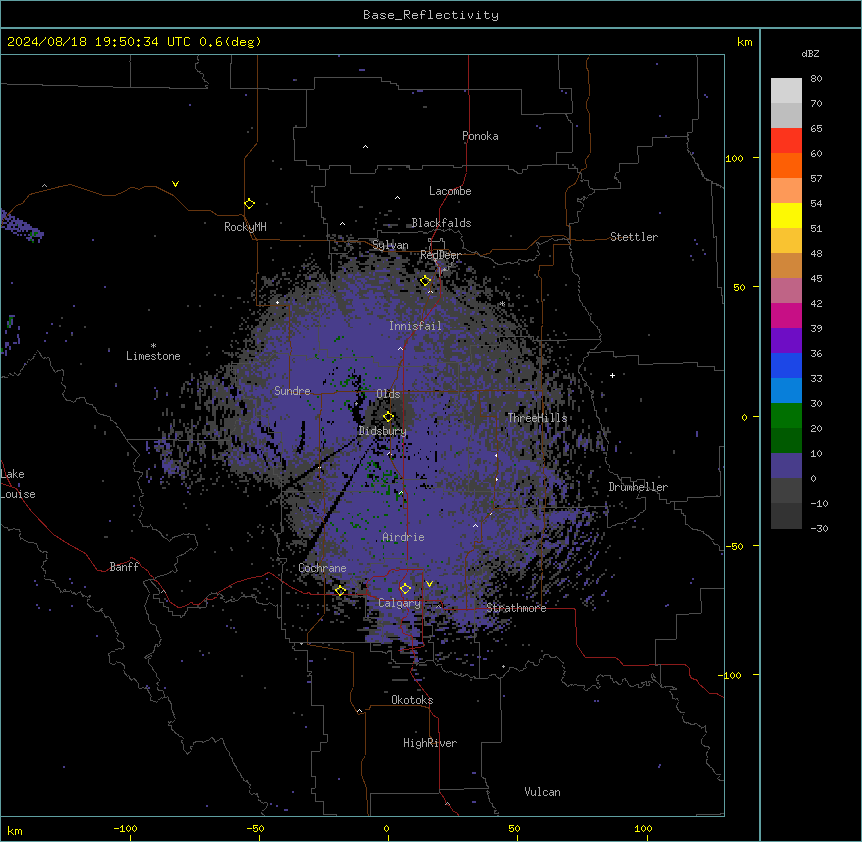The height and width of the screenshot is (842, 862).
Task: Pick the bright orange legend swatch below red
Action: pyautogui.click(x=786, y=165)
